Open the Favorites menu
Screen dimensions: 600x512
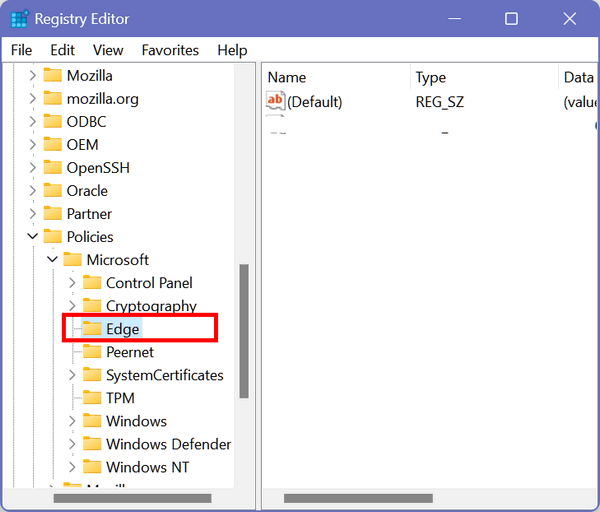(170, 50)
